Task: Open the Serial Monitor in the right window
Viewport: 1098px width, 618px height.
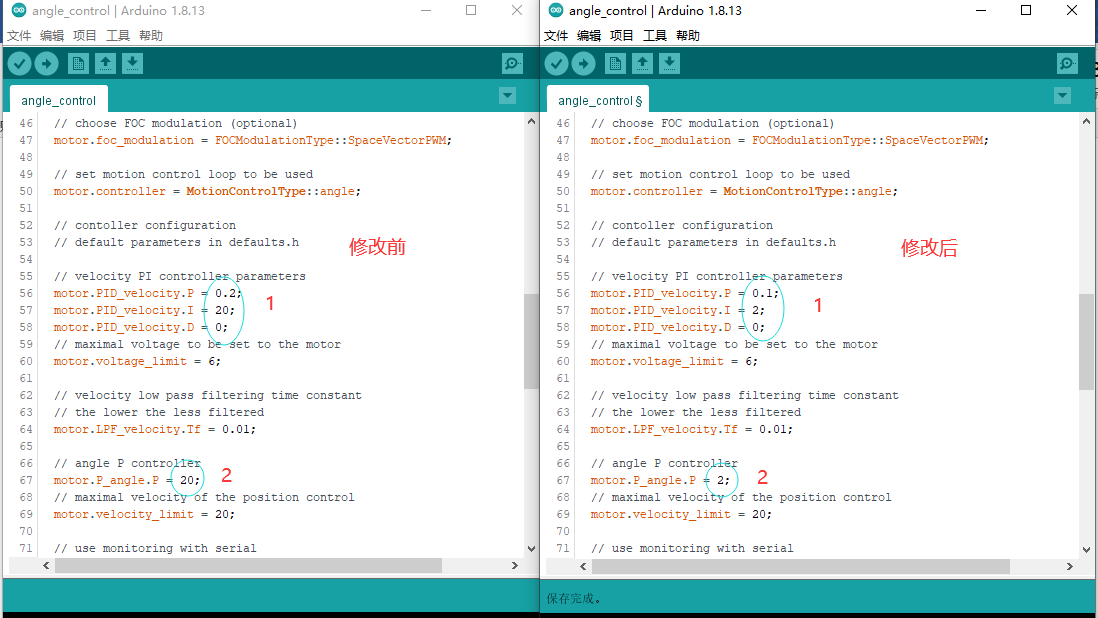Action: coord(1066,63)
